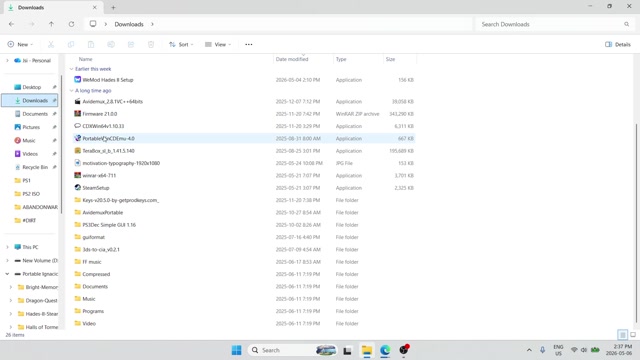Image resolution: width=640 pixels, height=360 pixels.
Task: Click the Rename toolbar icon
Action: [111, 44]
